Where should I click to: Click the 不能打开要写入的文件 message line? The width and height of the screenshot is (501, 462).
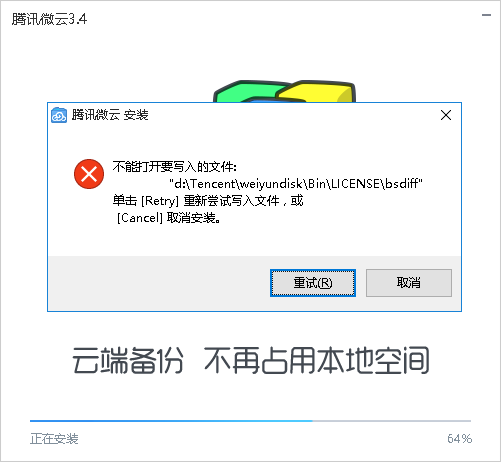tap(175, 166)
